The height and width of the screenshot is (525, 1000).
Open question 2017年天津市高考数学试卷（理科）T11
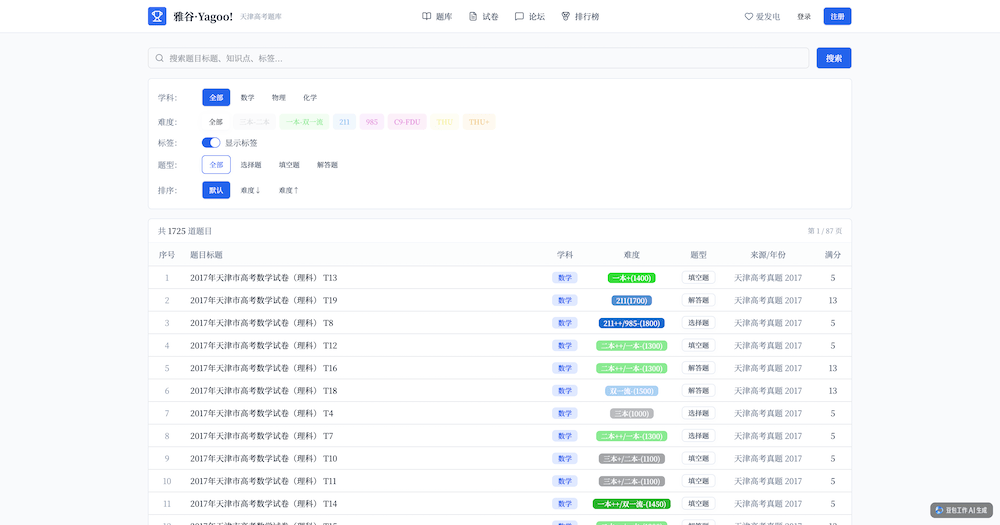[x=263, y=481]
